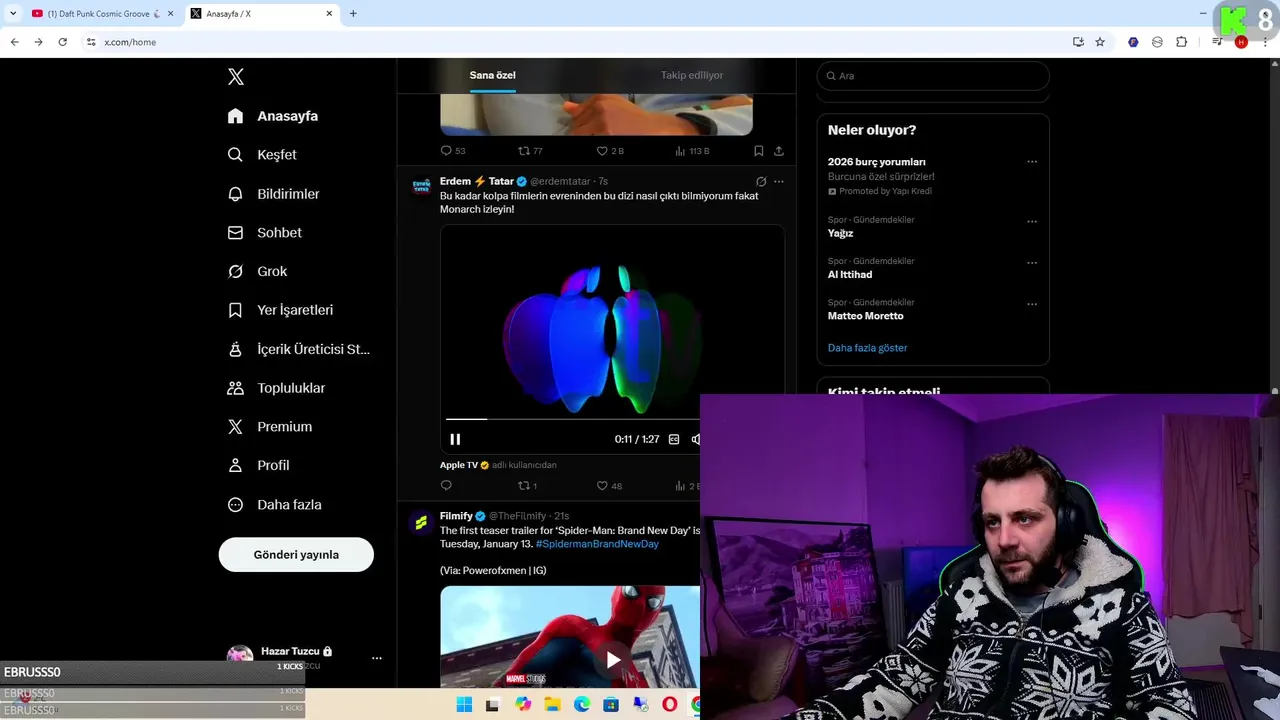Reply to the top post with 53 replies

tap(453, 151)
